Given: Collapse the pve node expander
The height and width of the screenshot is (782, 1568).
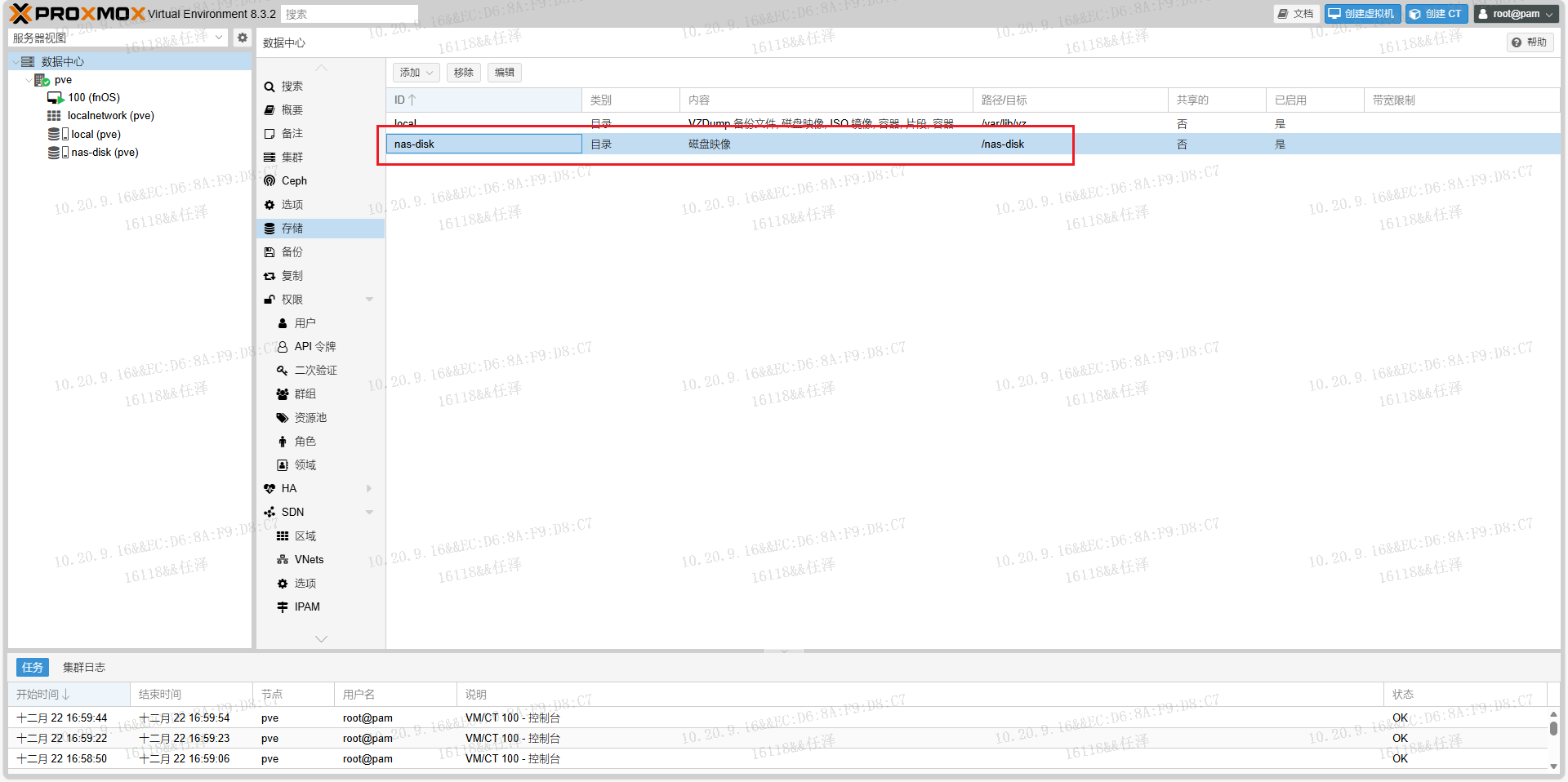Looking at the screenshot, I should click(x=29, y=80).
